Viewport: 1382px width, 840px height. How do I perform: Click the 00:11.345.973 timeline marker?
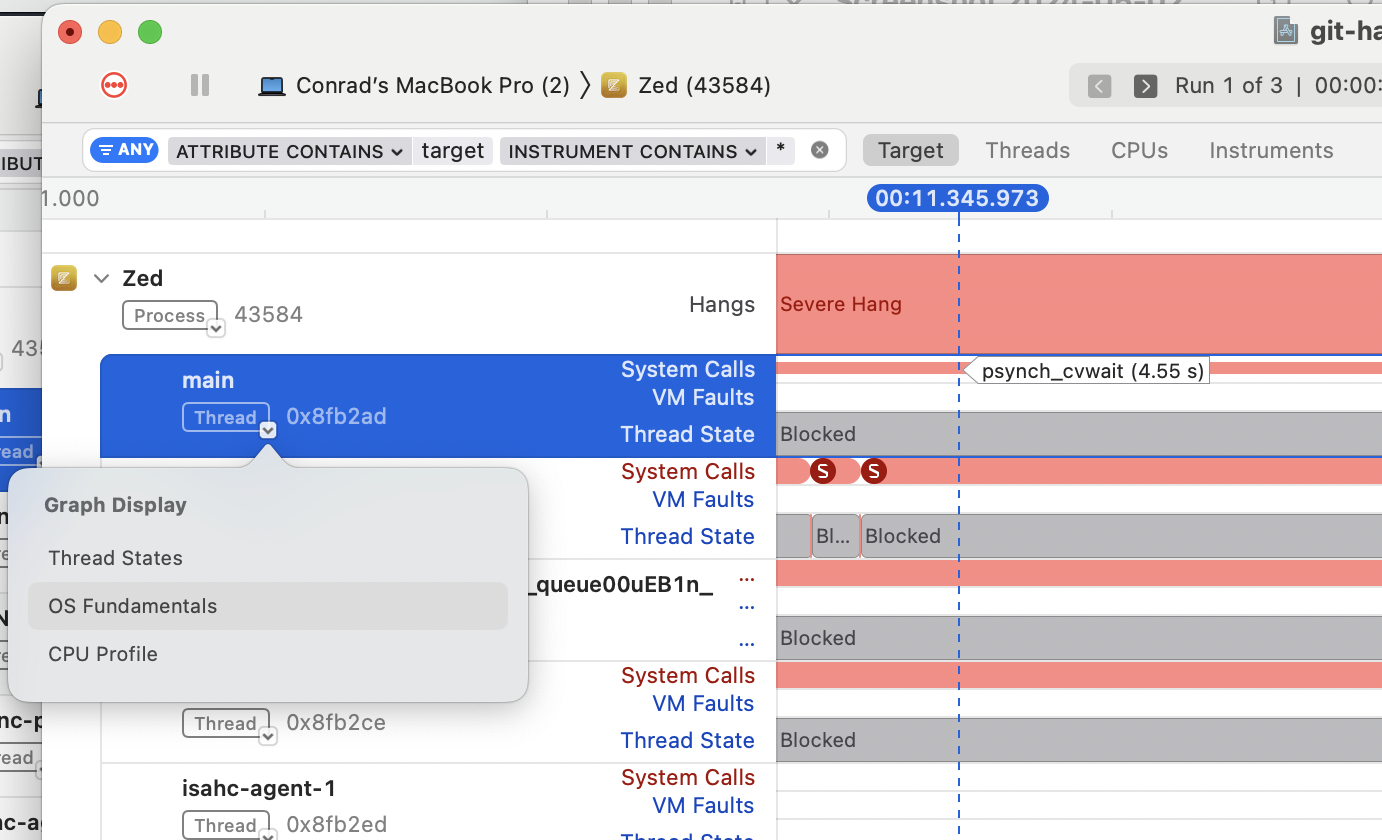[957, 198]
